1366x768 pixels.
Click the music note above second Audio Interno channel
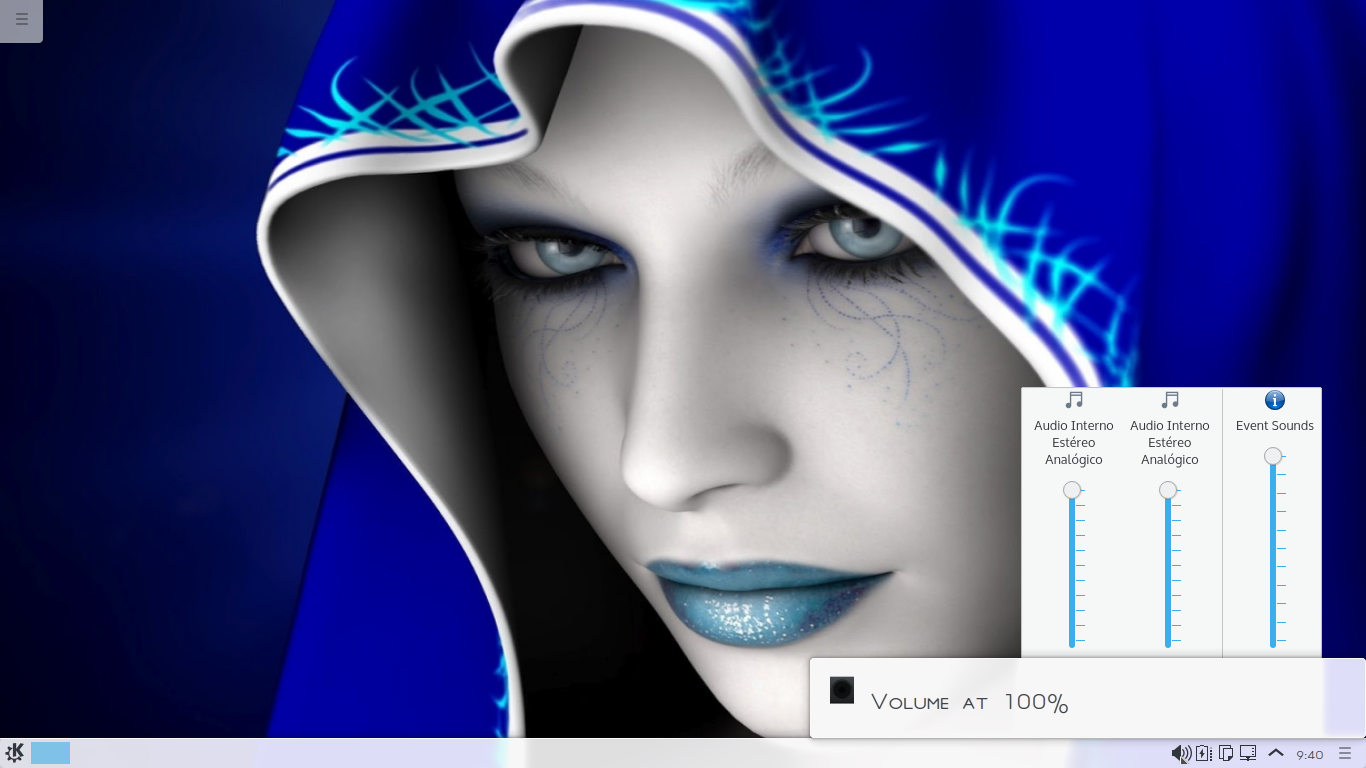coord(1170,400)
